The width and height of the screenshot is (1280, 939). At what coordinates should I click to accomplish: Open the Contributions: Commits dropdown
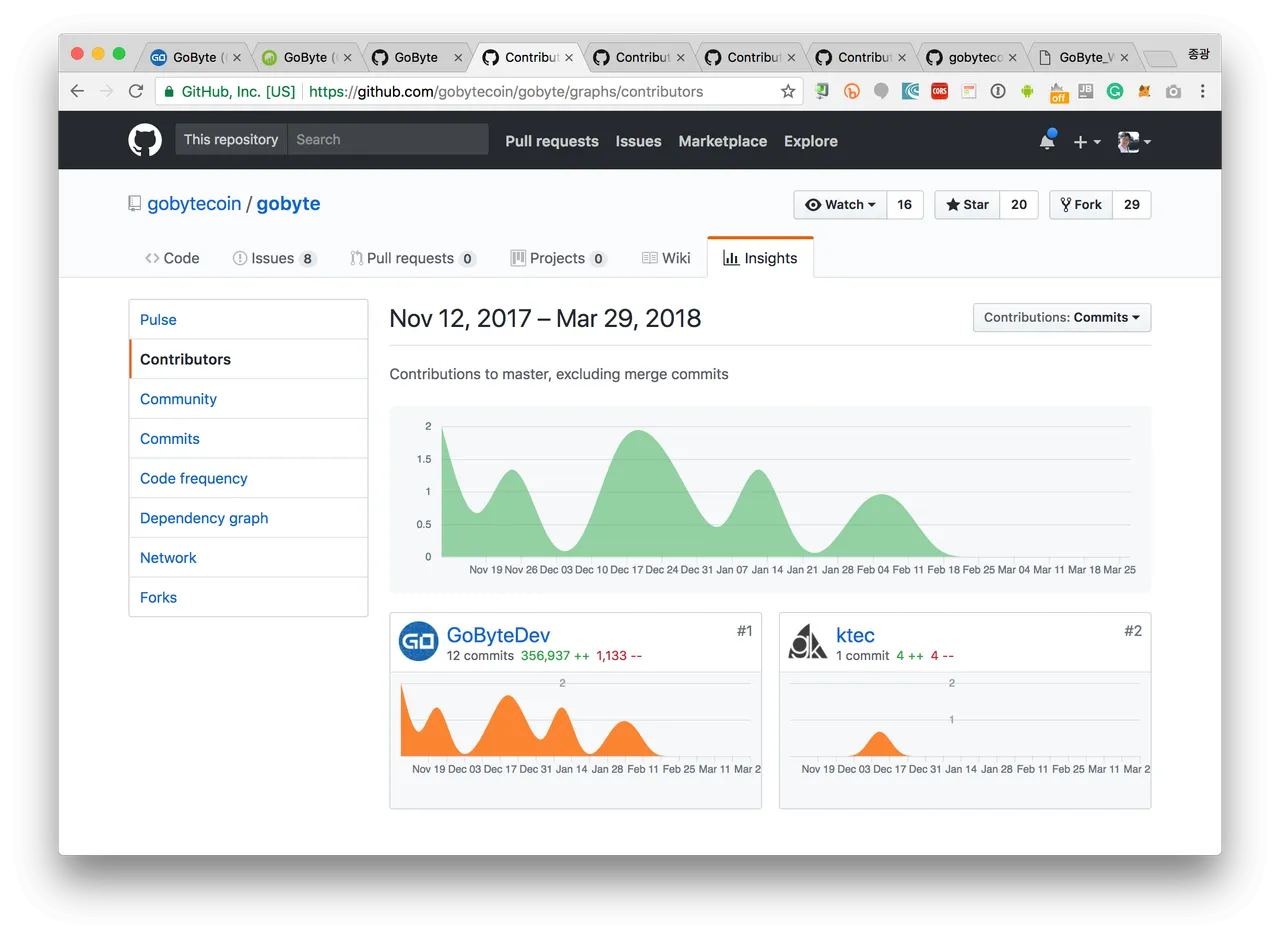[1062, 318]
